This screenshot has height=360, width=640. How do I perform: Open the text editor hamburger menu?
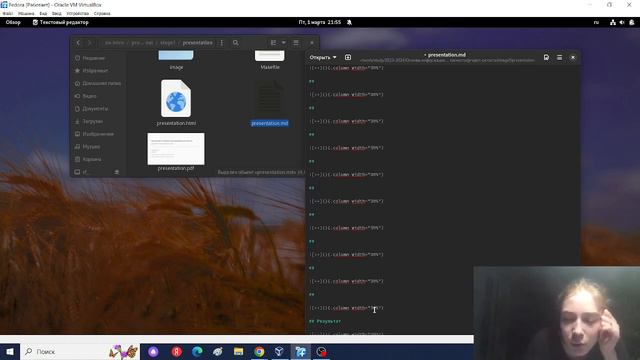coord(560,58)
